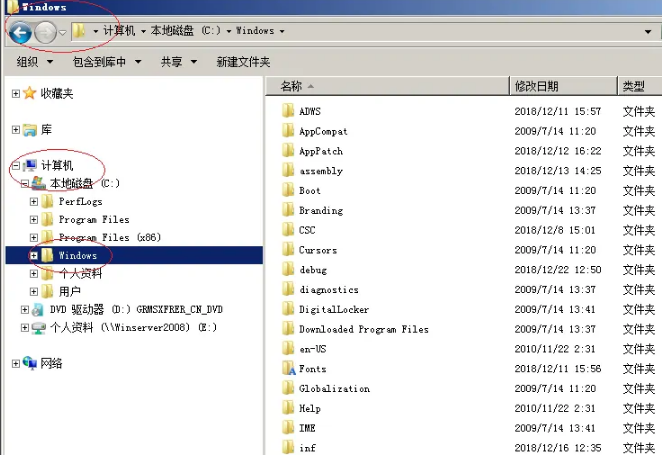Click the Help folder name
Screen dimensions: 662x455
click(309, 408)
